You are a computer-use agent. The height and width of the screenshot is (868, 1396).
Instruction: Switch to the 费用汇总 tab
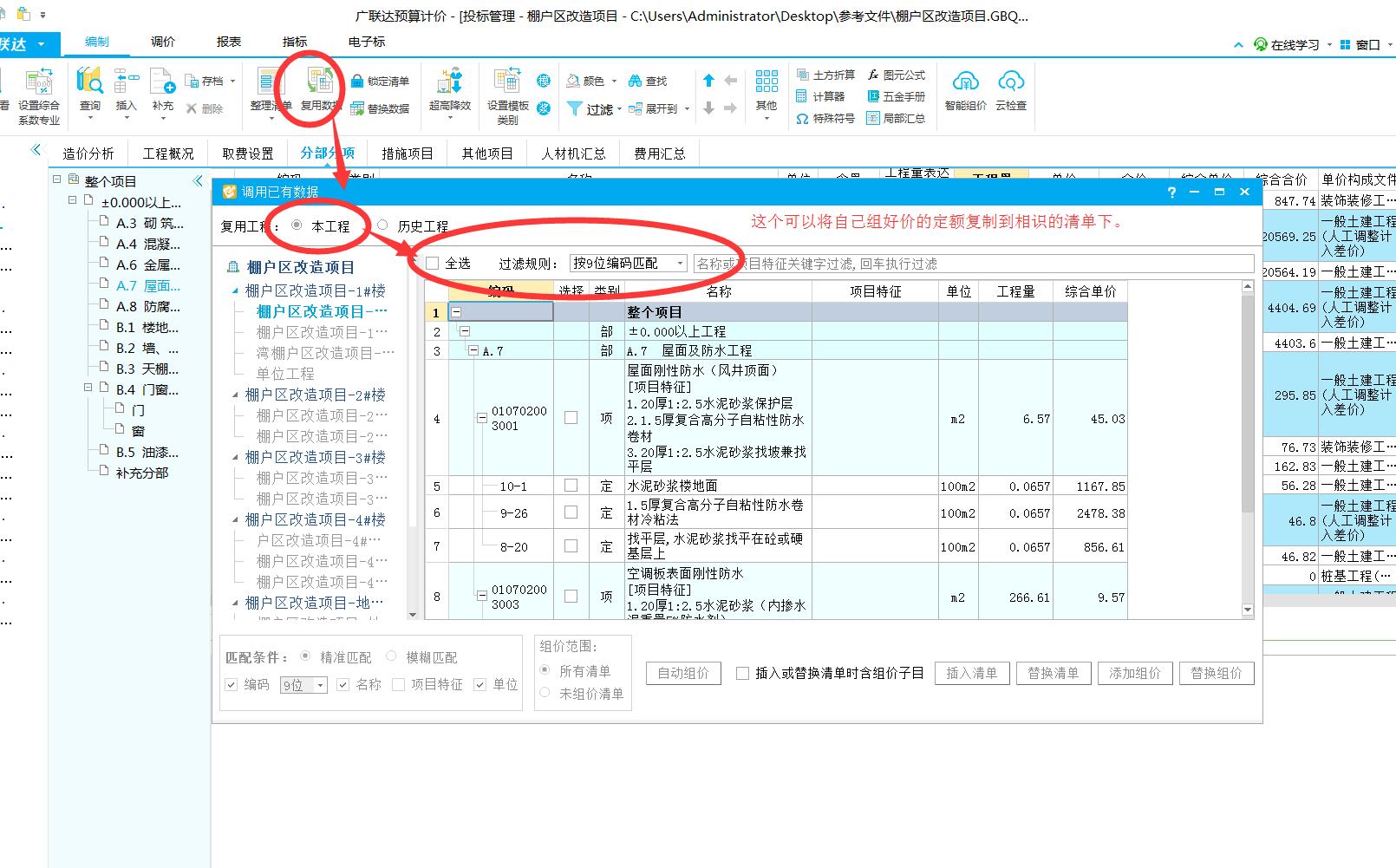(x=660, y=153)
